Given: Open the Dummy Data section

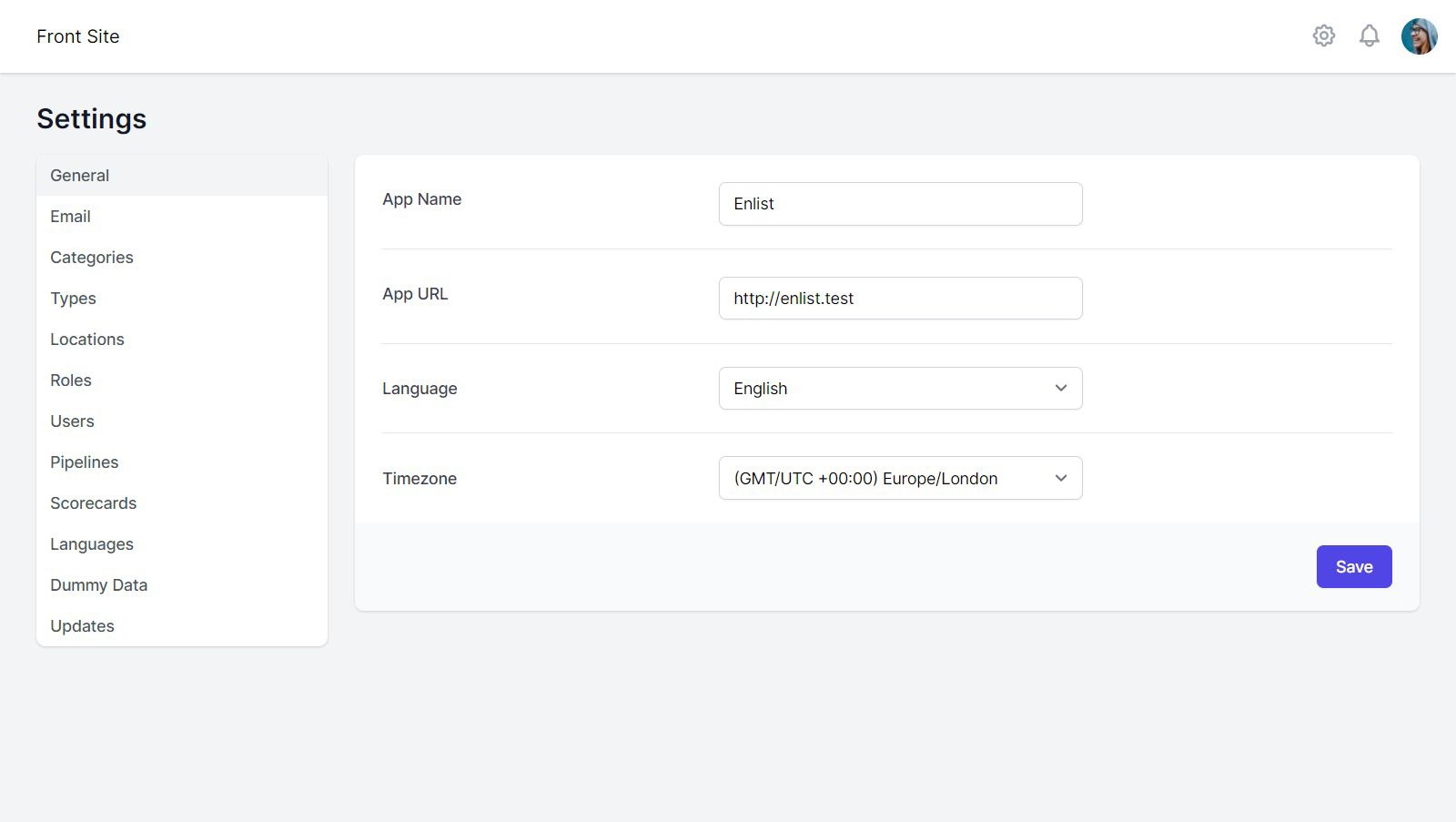Looking at the screenshot, I should [98, 584].
